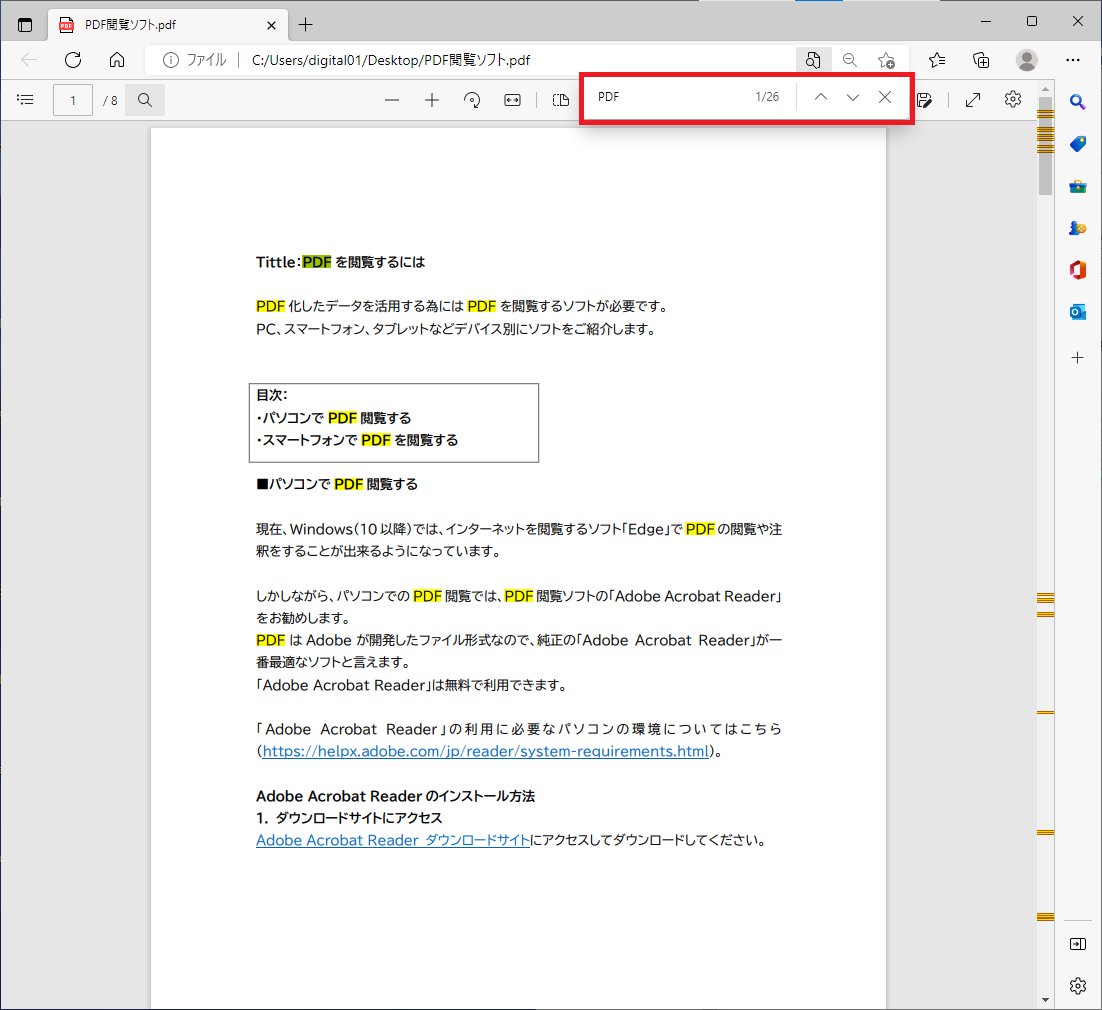Click the find-on-page icon in address bar
Viewport: 1102px width, 1010px height.
(813, 60)
